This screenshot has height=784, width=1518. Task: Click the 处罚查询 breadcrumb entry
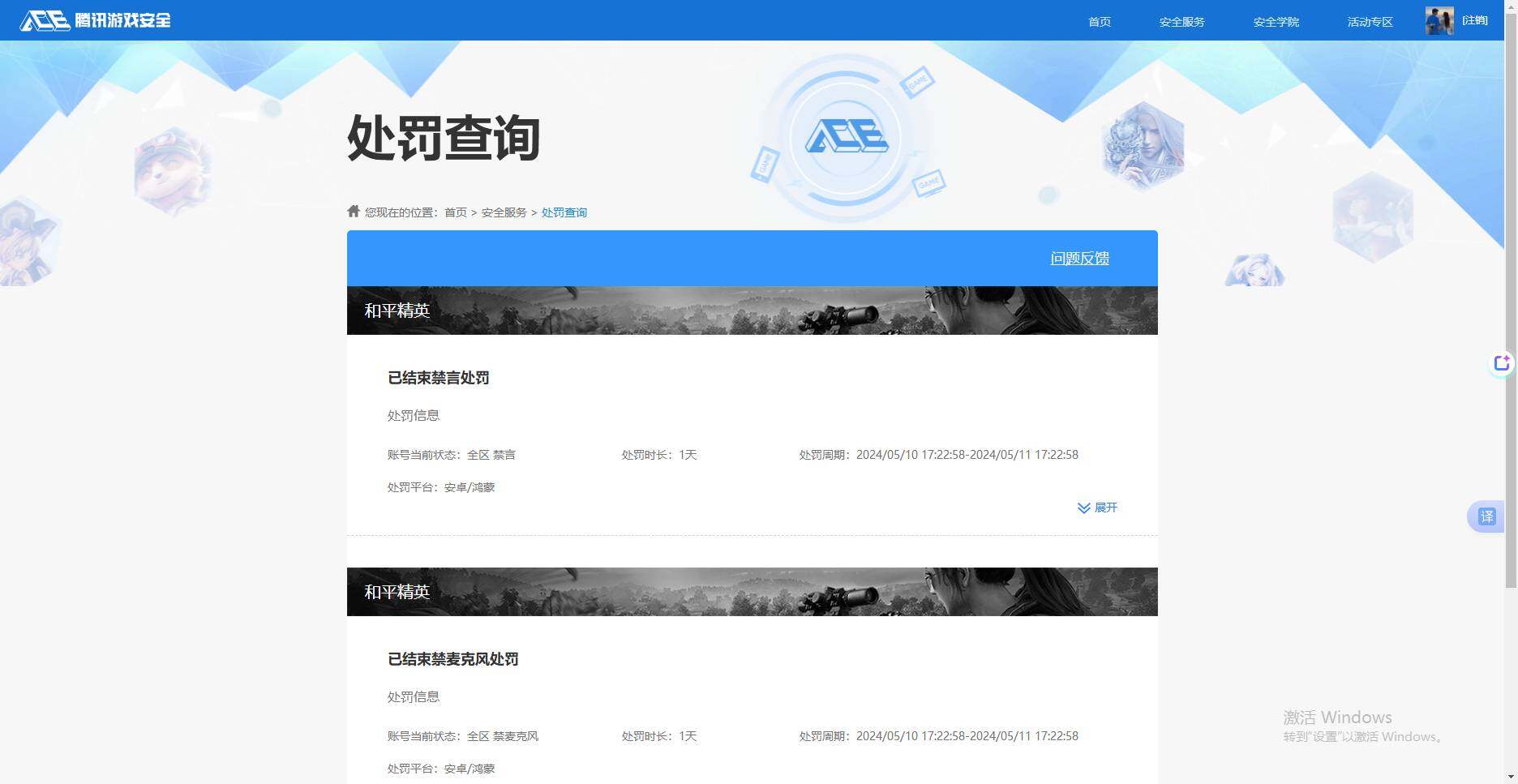click(564, 212)
